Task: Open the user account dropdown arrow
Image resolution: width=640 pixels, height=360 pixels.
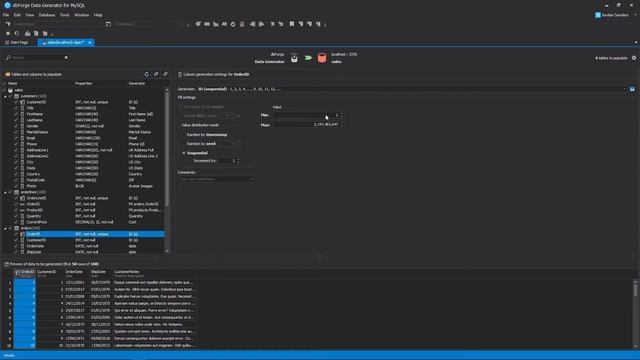Action: (x=635, y=15)
